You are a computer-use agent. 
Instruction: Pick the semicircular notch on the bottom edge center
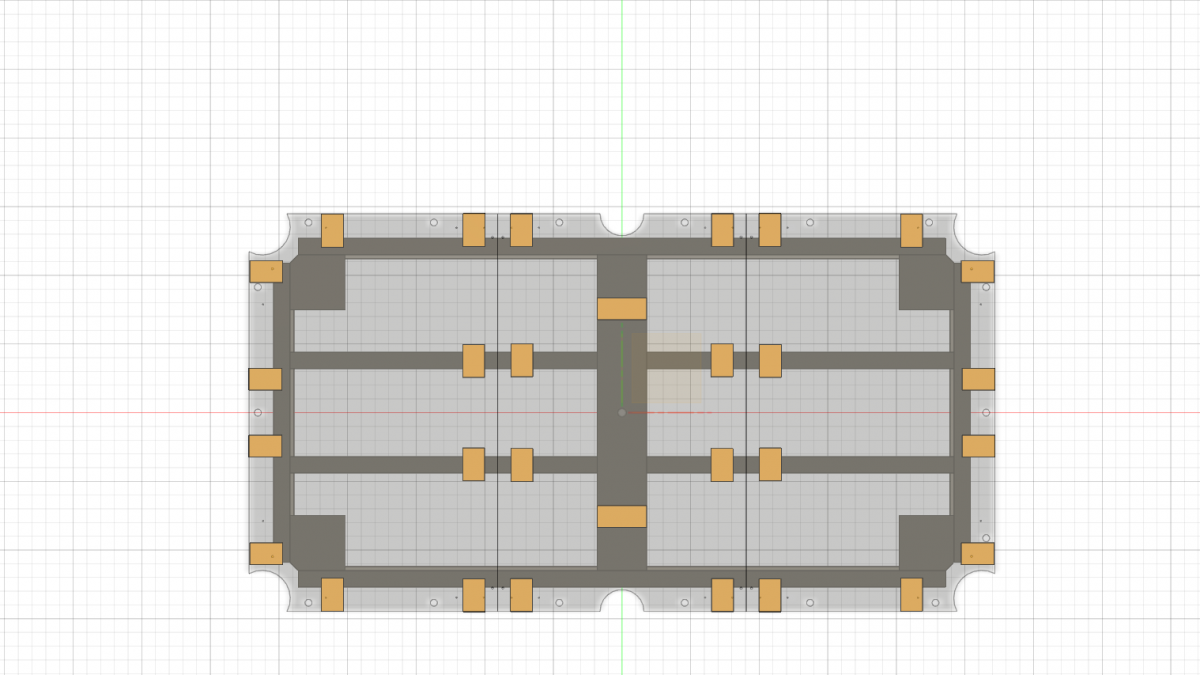[622, 600]
